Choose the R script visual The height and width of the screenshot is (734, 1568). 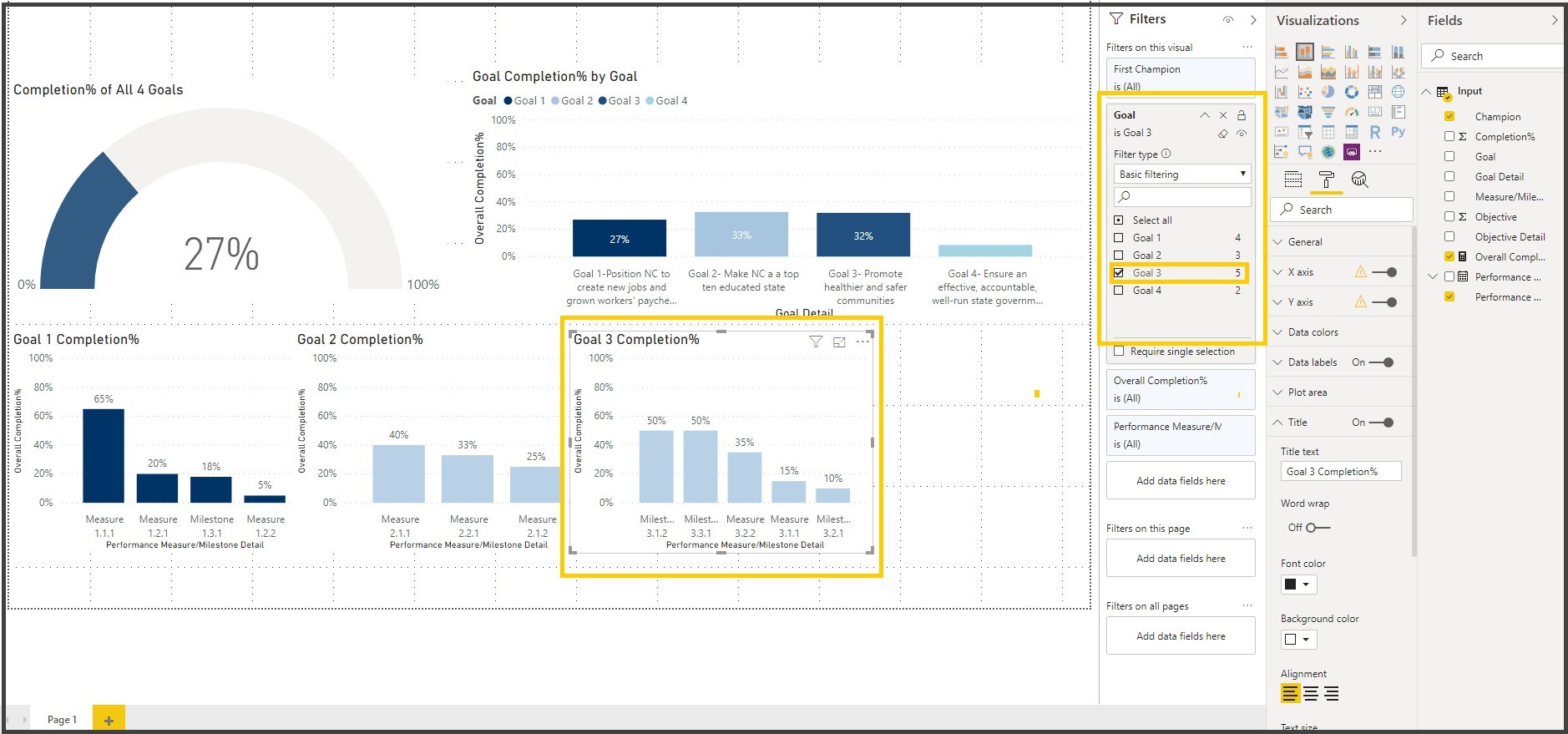(1375, 132)
